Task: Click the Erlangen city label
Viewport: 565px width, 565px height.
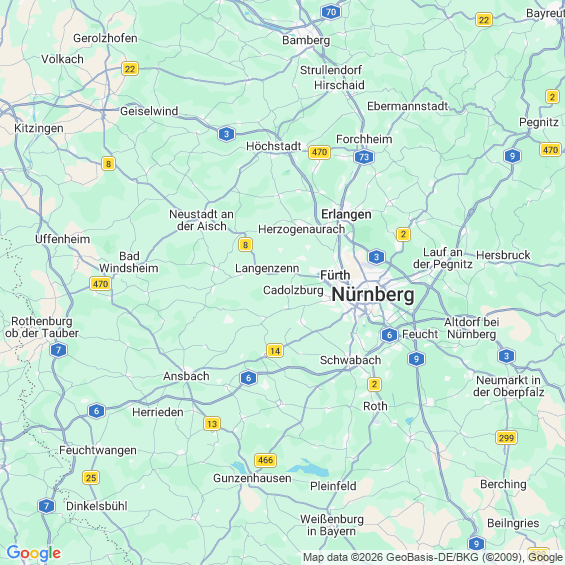Action: (x=346, y=214)
